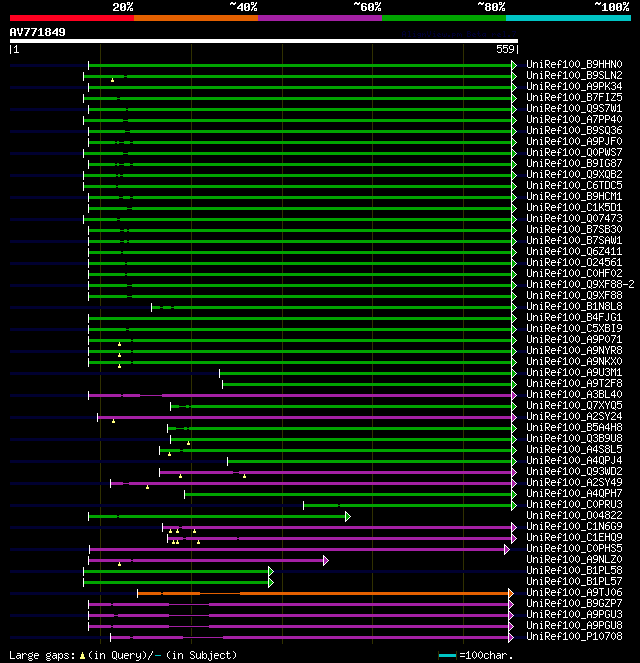Click the cyan 100char scale marker
Viewport: 640px width, 663px height.
click(x=447, y=655)
